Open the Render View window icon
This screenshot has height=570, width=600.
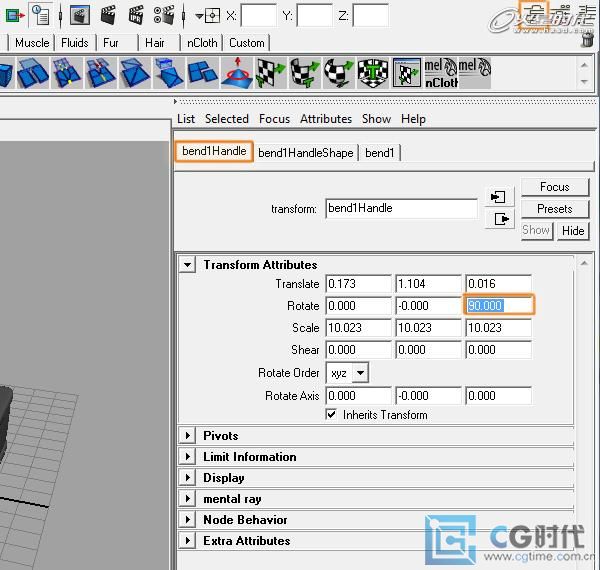click(x=80, y=16)
